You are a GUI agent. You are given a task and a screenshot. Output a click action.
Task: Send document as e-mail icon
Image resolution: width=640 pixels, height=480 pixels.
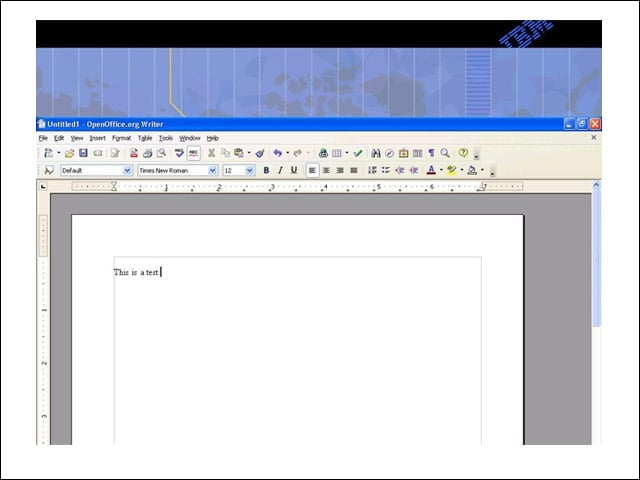(x=98, y=153)
